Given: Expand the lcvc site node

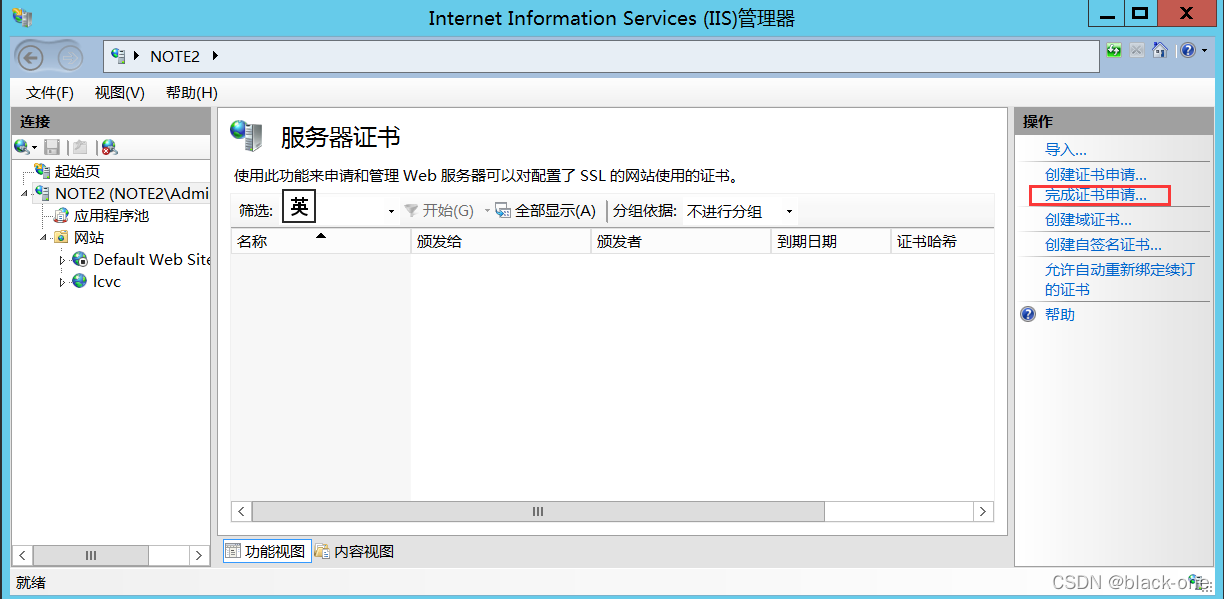Looking at the screenshot, I should pyautogui.click(x=63, y=282).
